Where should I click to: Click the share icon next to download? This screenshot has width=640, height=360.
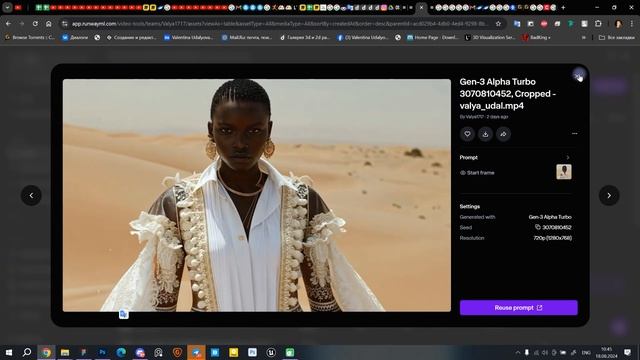coord(503,134)
